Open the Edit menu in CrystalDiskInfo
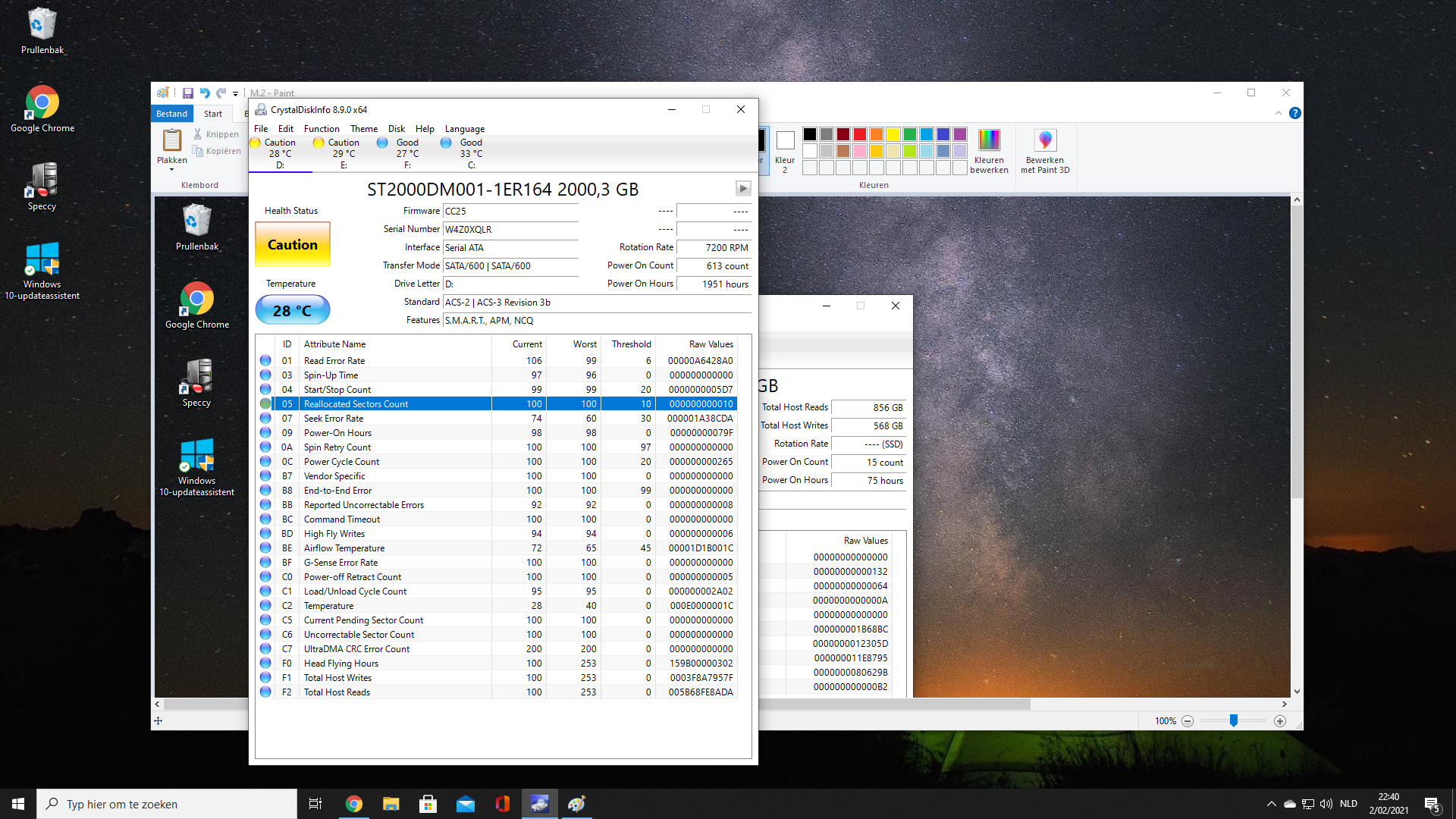 [x=286, y=129]
